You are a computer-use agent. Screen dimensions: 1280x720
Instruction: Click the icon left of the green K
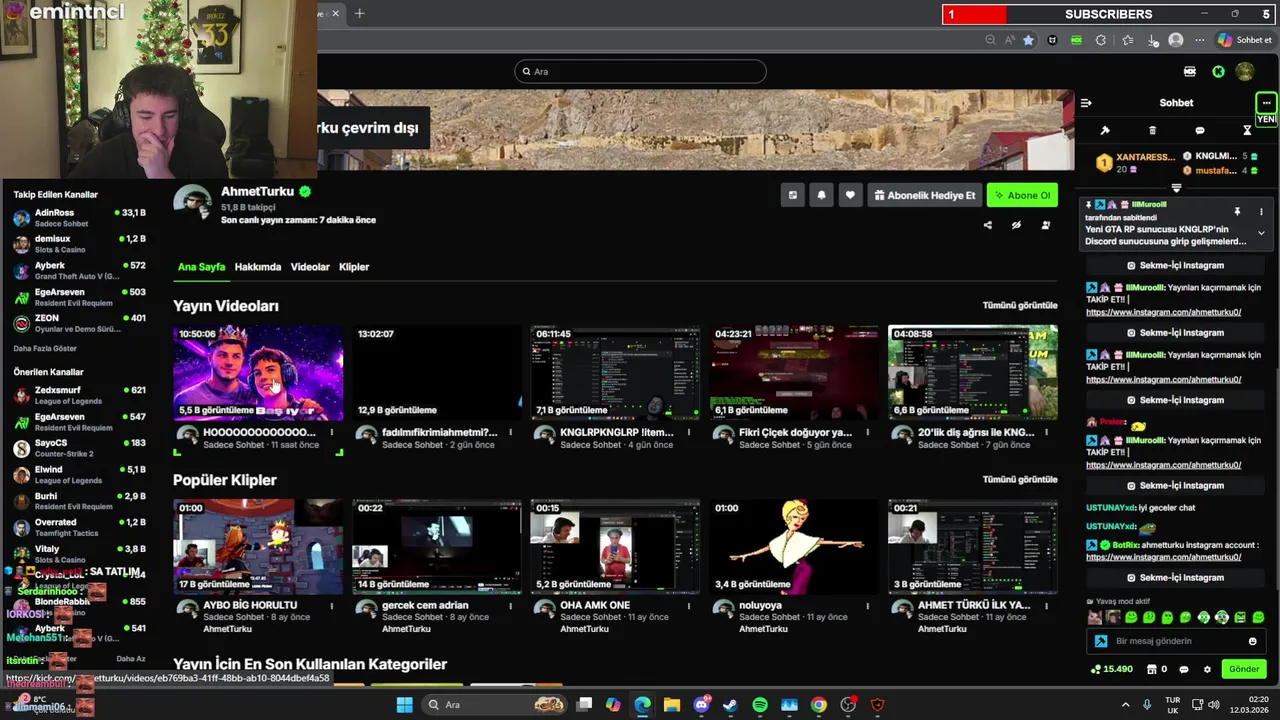(x=1190, y=72)
